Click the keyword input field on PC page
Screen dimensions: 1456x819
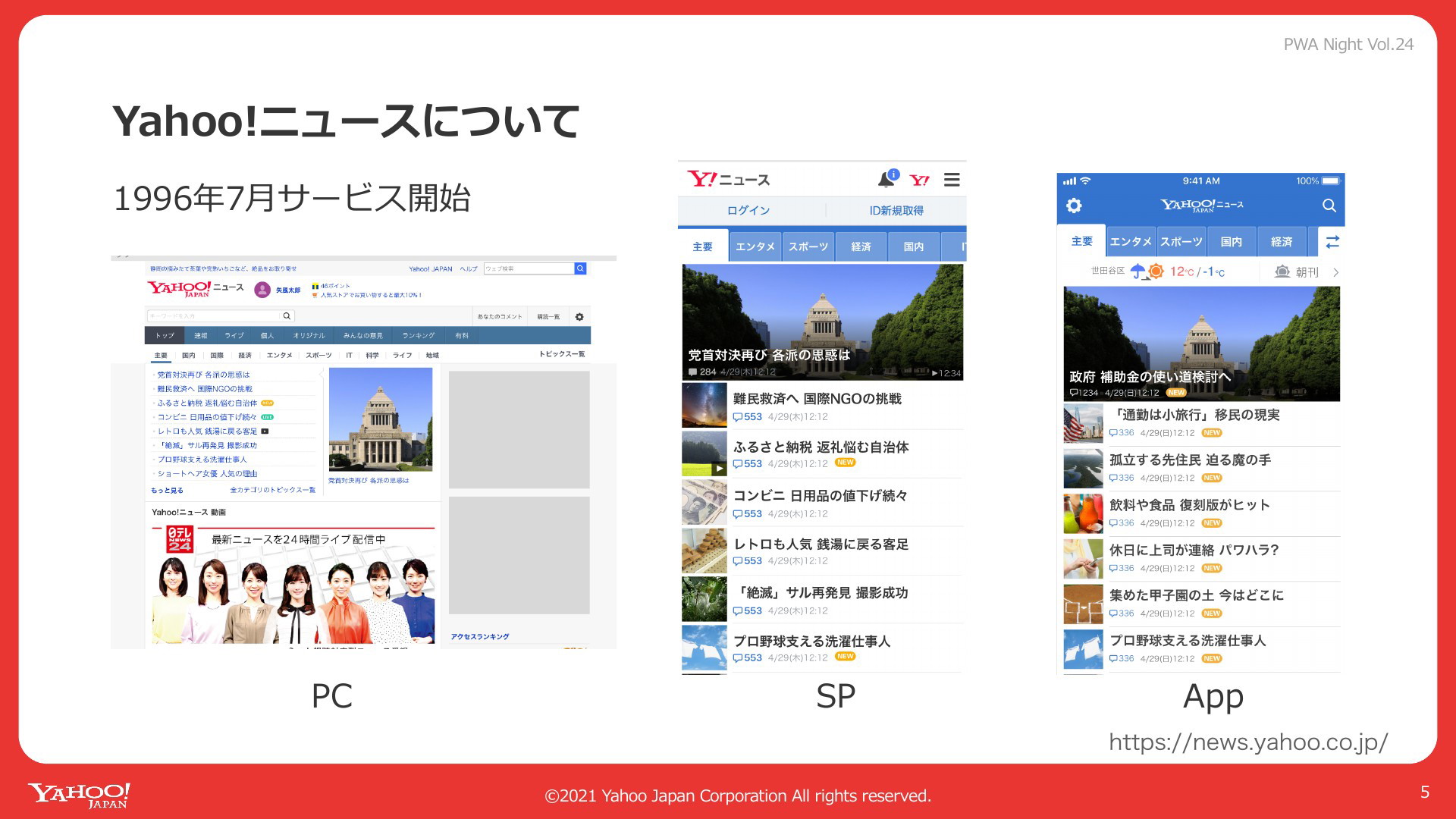pos(214,316)
